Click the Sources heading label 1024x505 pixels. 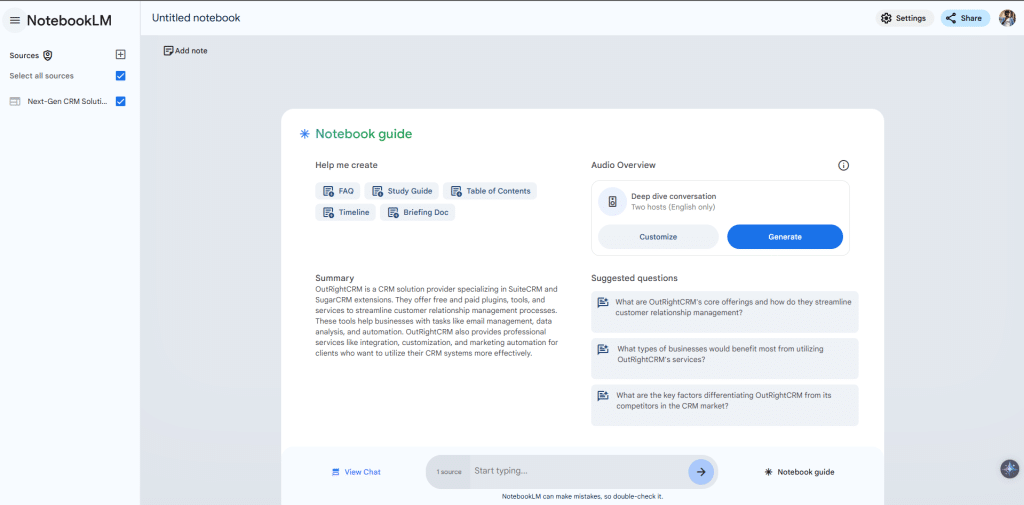24,56
